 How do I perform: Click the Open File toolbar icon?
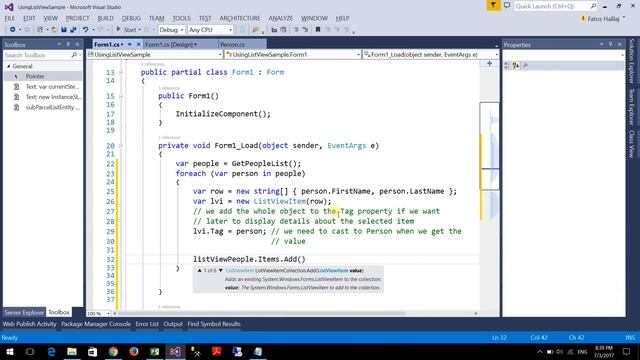coord(54,30)
